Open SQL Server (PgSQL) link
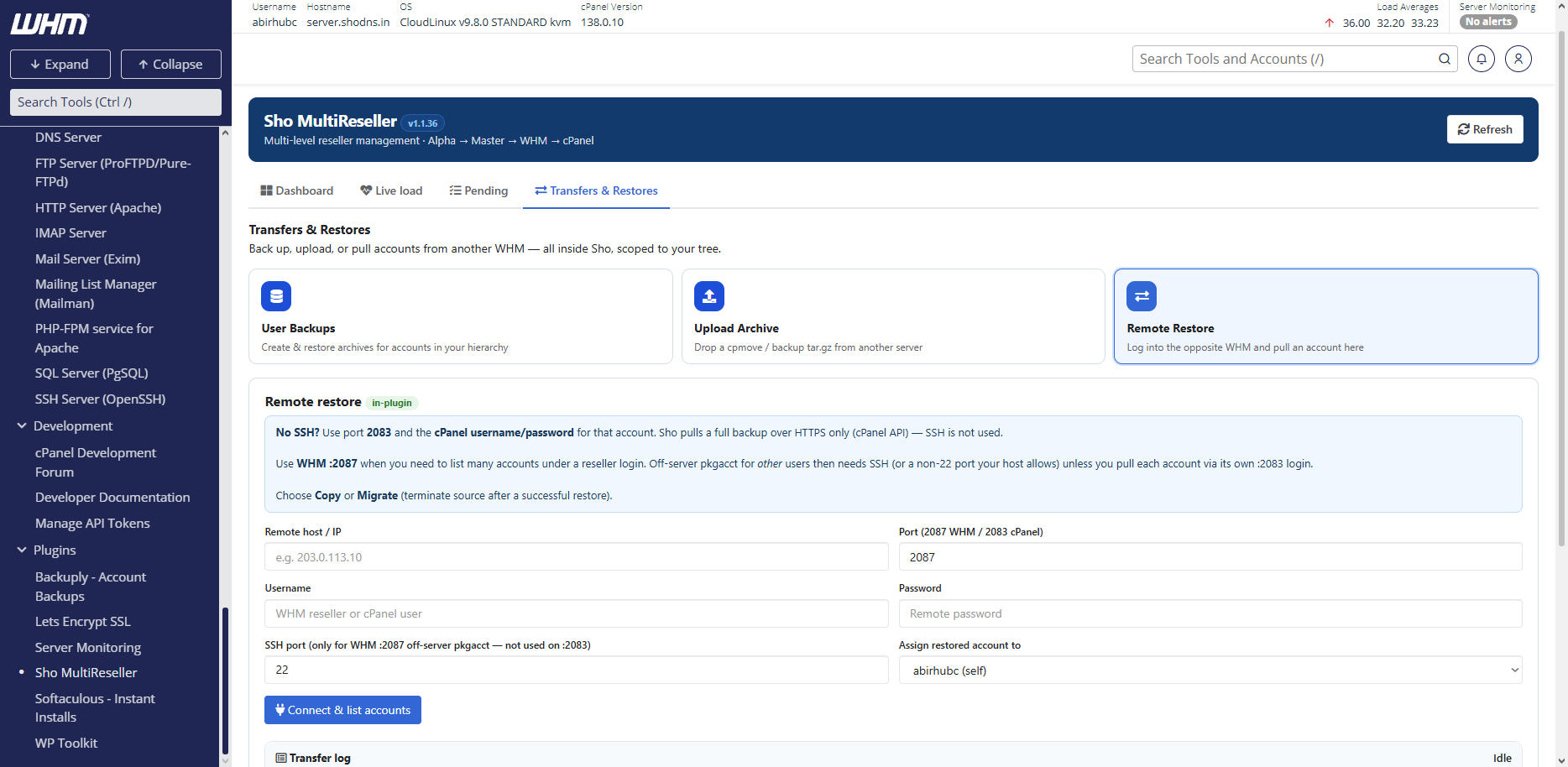Viewport: 1568px width, 767px height. (91, 373)
